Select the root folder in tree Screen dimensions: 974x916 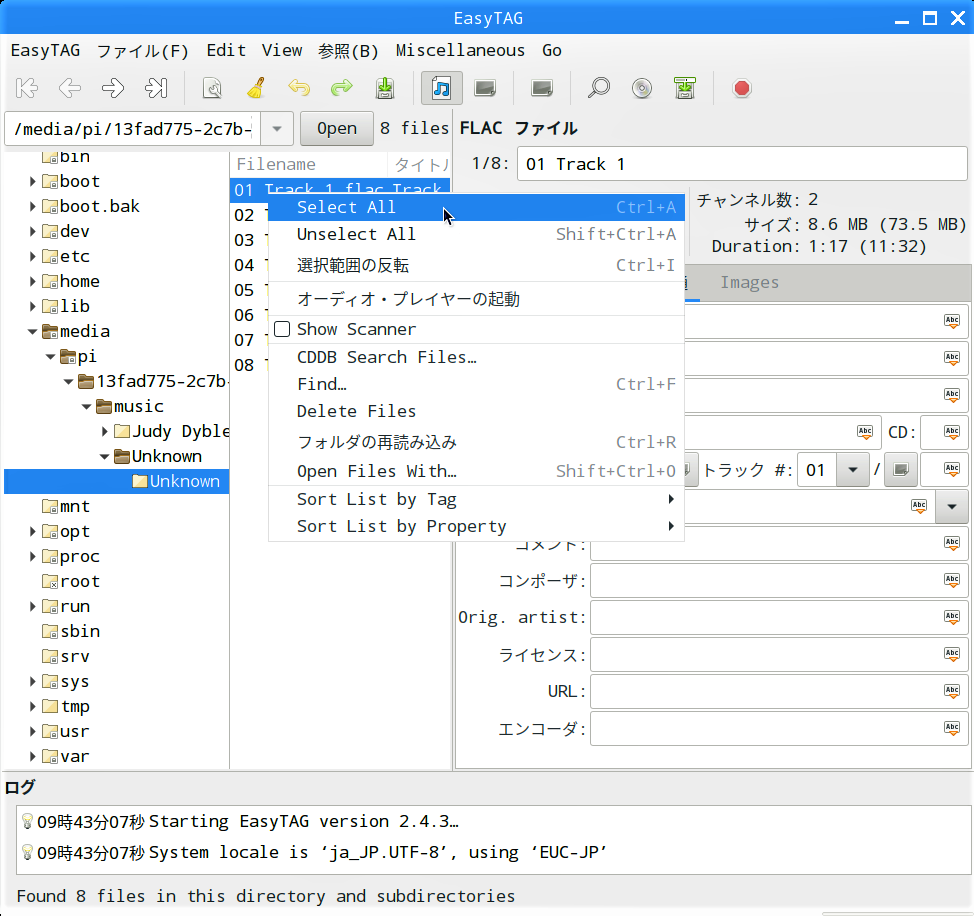[x=80, y=581]
